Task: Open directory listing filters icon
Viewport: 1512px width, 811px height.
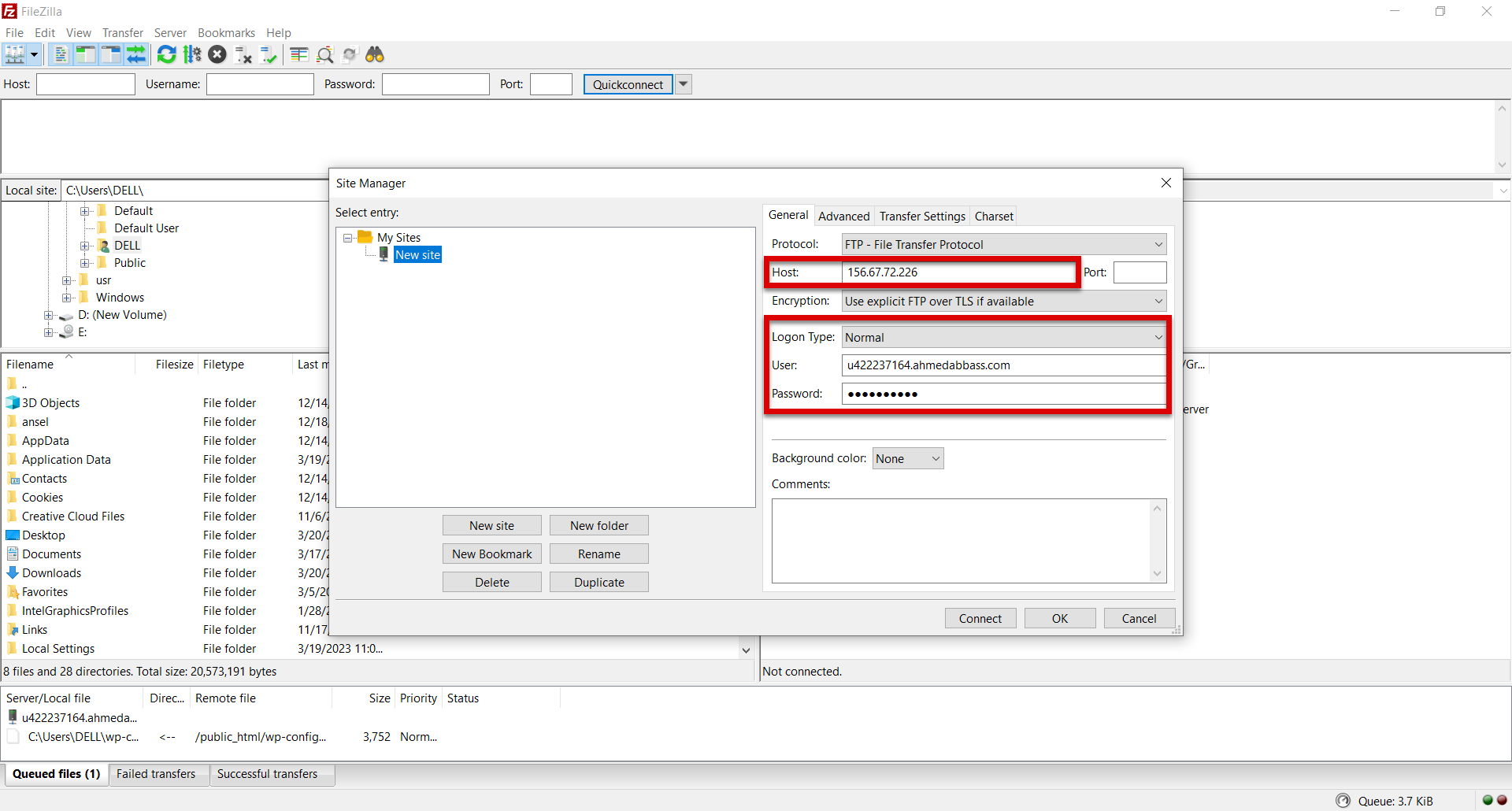Action: tap(299, 54)
